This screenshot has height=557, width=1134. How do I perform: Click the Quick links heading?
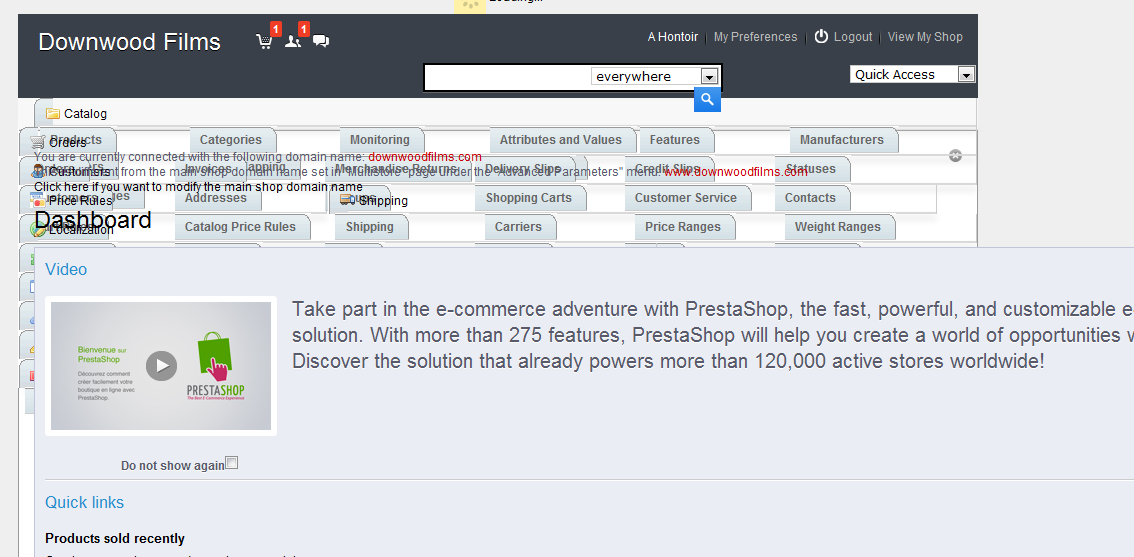tap(85, 502)
